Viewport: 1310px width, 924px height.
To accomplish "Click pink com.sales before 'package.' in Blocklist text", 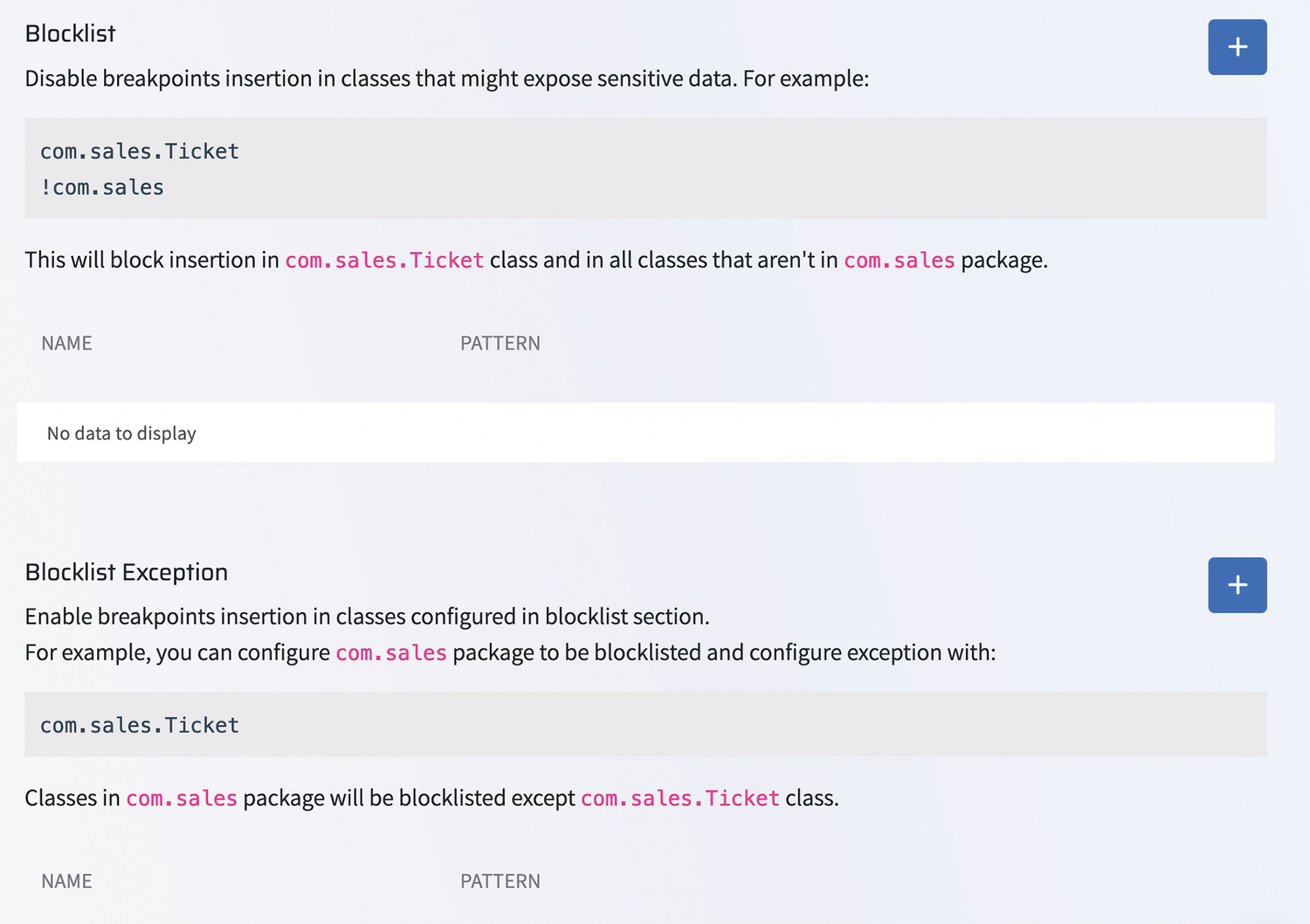I will click(x=899, y=260).
